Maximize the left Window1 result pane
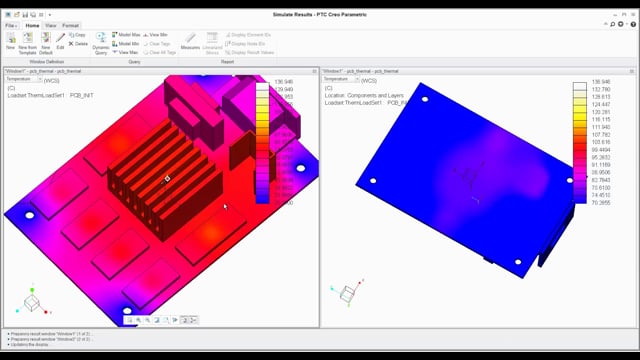The image size is (640, 360). point(314,71)
